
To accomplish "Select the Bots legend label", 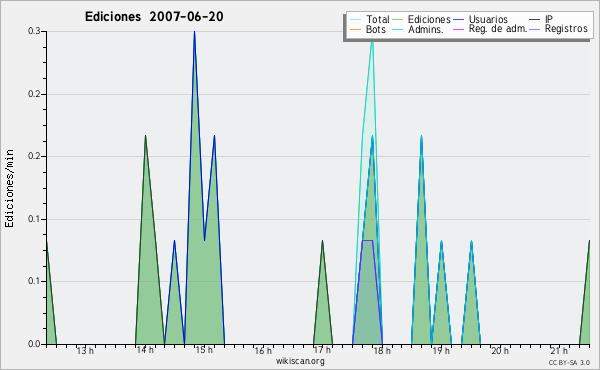I will point(376,29).
